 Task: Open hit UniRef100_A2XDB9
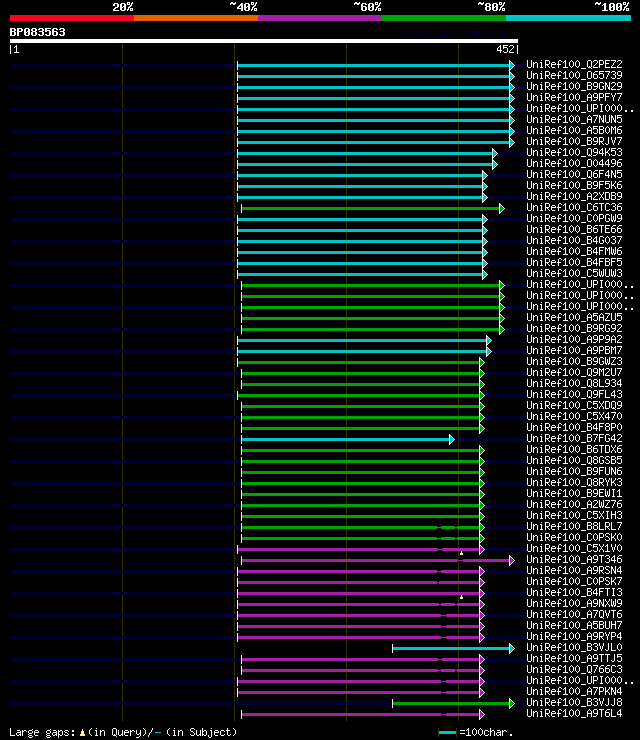click(x=574, y=196)
